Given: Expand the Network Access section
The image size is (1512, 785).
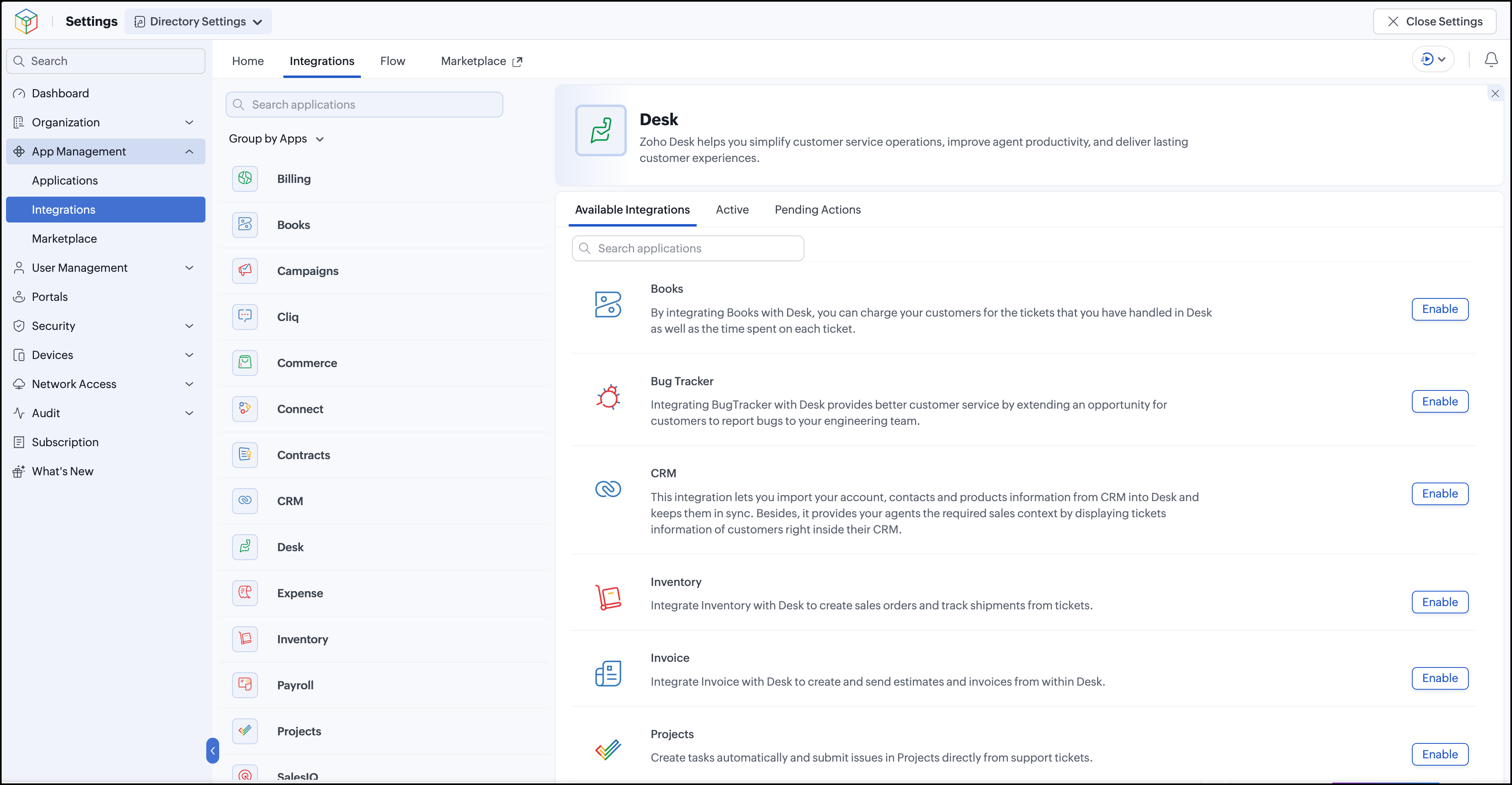Looking at the screenshot, I should (x=189, y=384).
